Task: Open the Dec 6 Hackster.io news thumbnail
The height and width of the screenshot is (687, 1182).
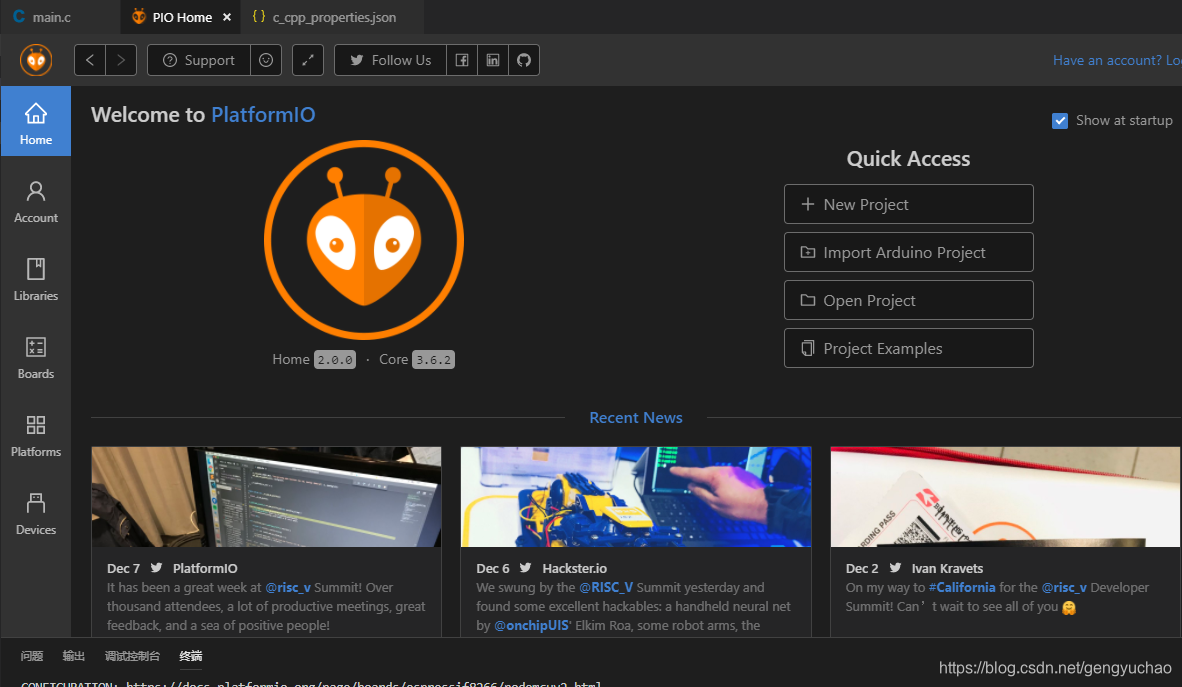Action: (x=635, y=497)
